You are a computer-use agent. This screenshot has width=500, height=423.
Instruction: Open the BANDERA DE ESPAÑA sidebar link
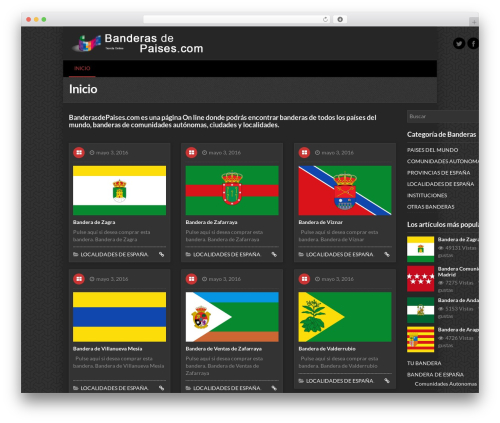tap(435, 375)
